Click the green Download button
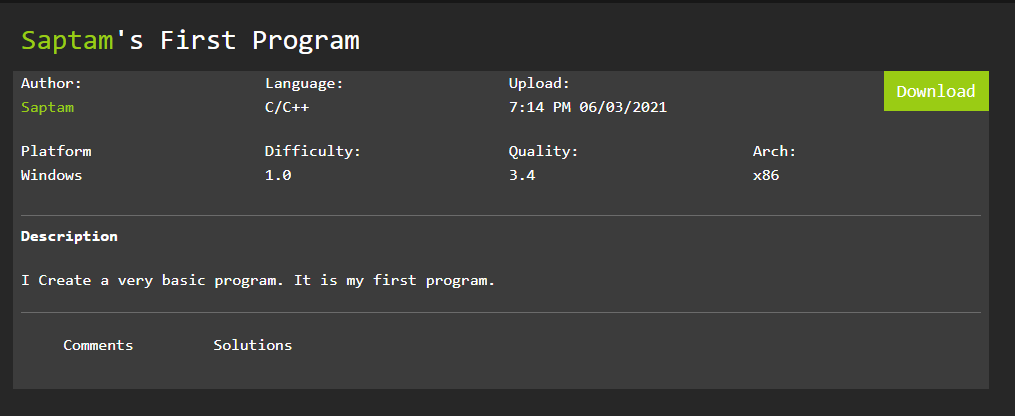 tap(936, 91)
